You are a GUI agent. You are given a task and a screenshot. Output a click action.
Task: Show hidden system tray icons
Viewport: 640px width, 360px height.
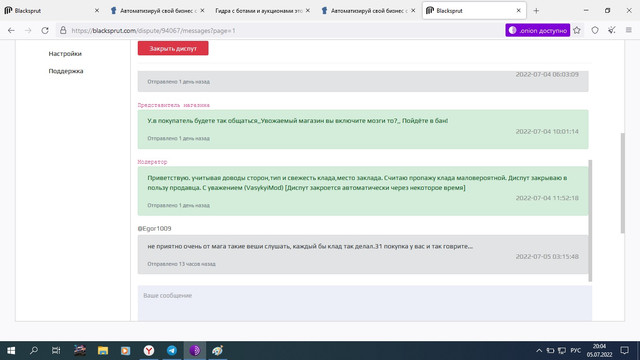pyautogui.click(x=539, y=351)
